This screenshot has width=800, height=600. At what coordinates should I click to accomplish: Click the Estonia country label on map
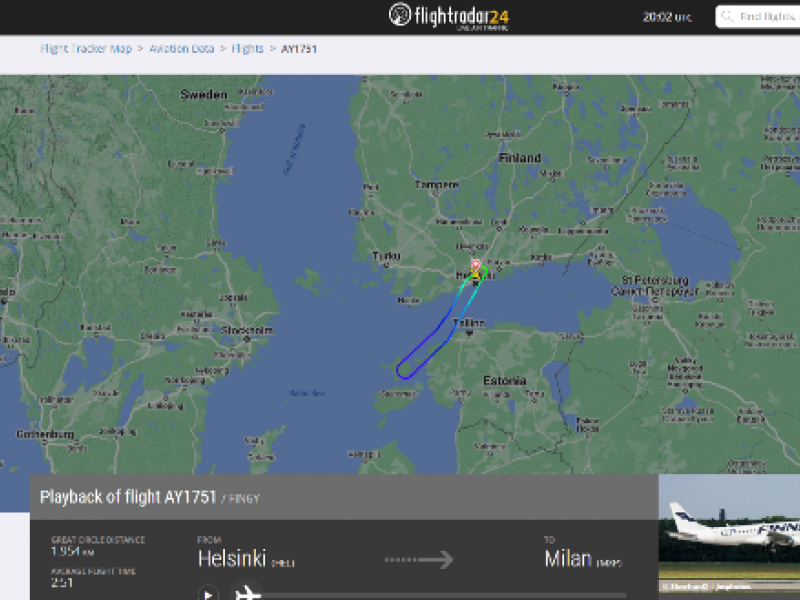pos(505,381)
